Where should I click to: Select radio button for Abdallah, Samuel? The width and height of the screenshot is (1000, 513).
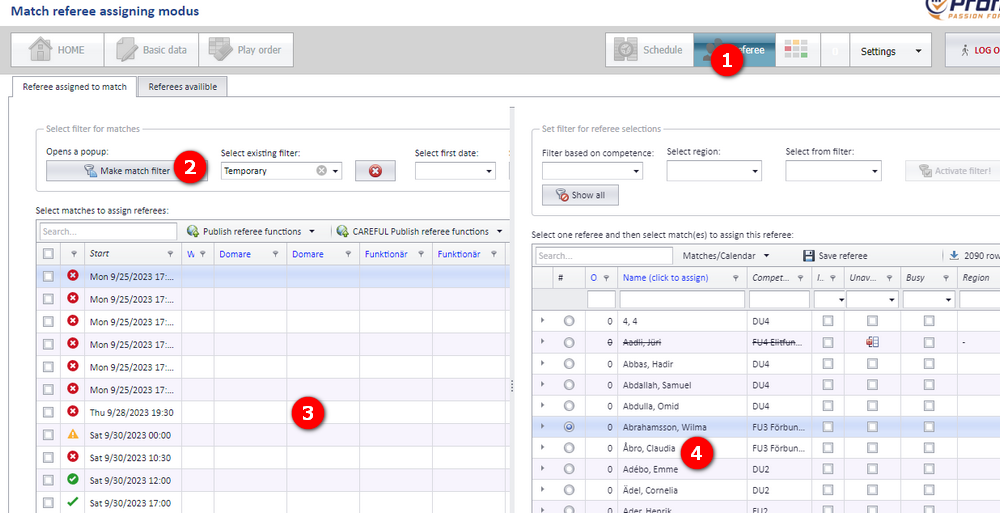pyautogui.click(x=569, y=385)
